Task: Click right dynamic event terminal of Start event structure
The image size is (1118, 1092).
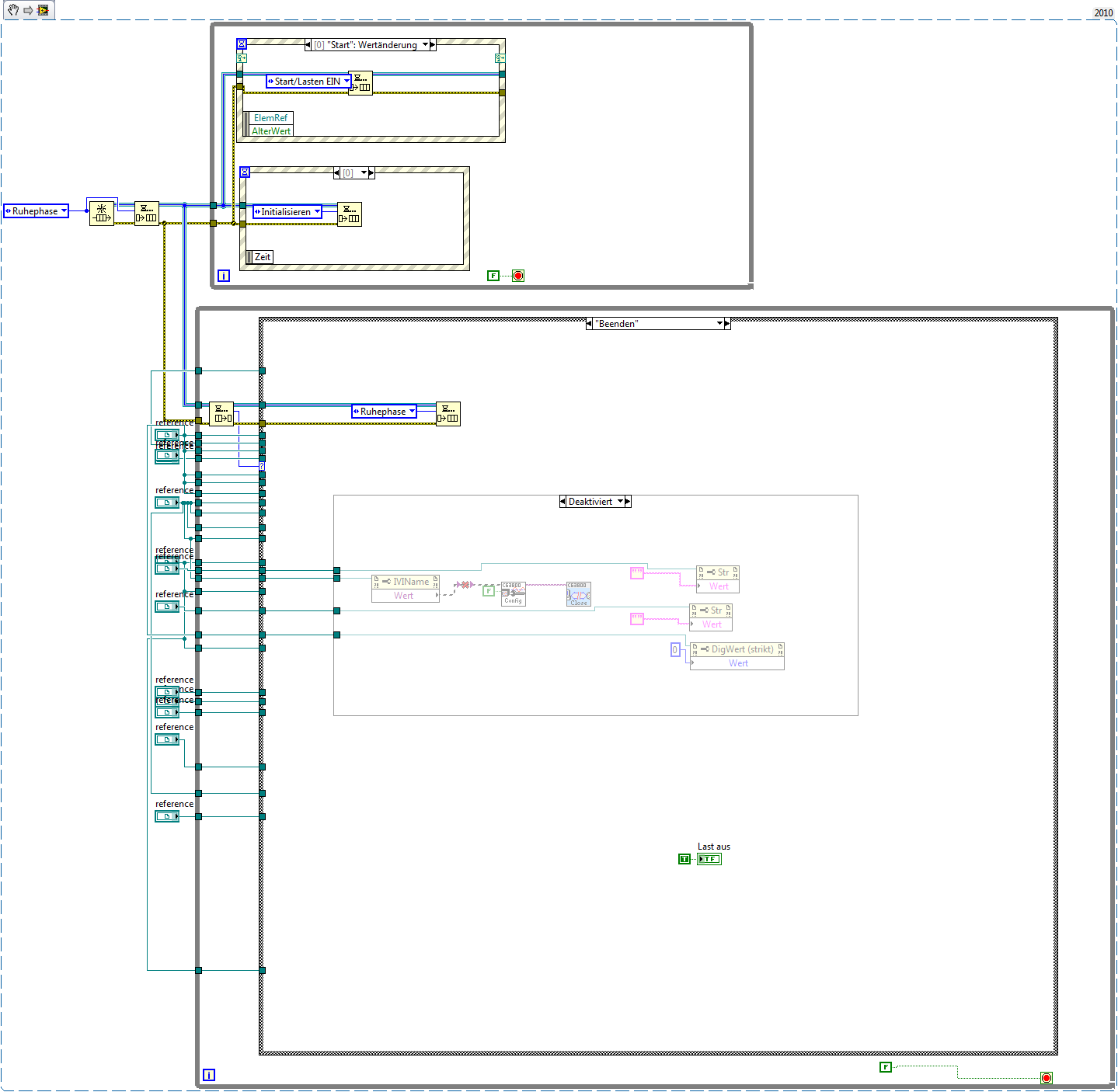Action: 500,58
